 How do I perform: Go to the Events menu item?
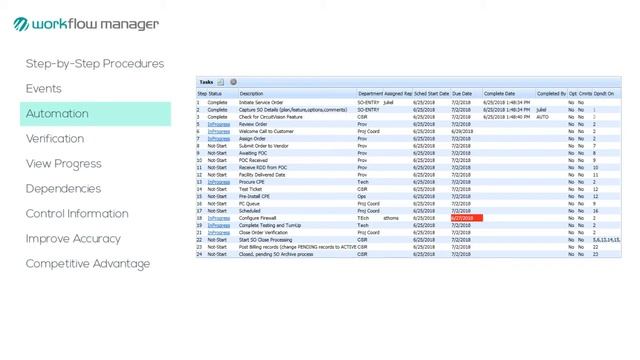point(44,89)
